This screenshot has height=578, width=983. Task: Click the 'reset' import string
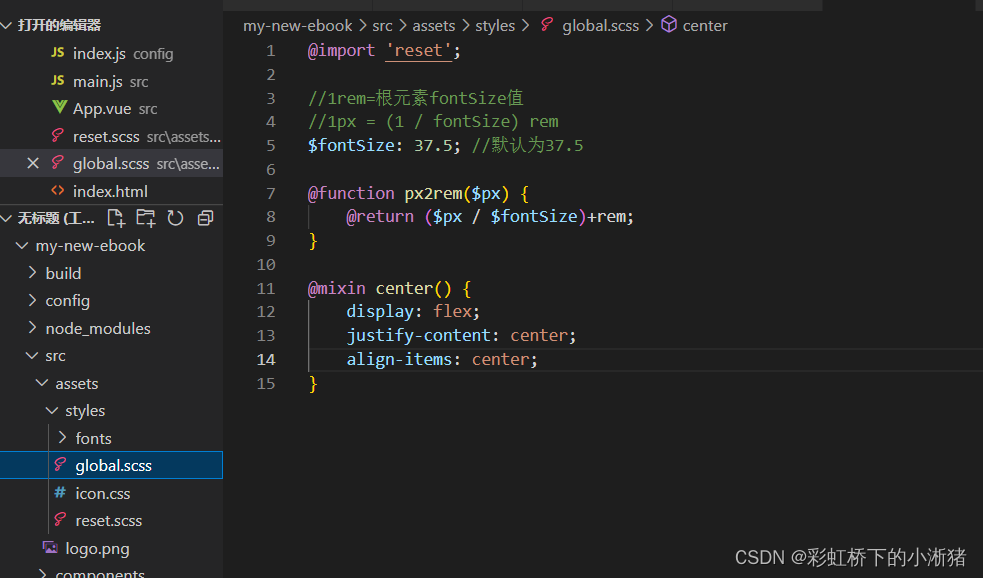click(418, 51)
